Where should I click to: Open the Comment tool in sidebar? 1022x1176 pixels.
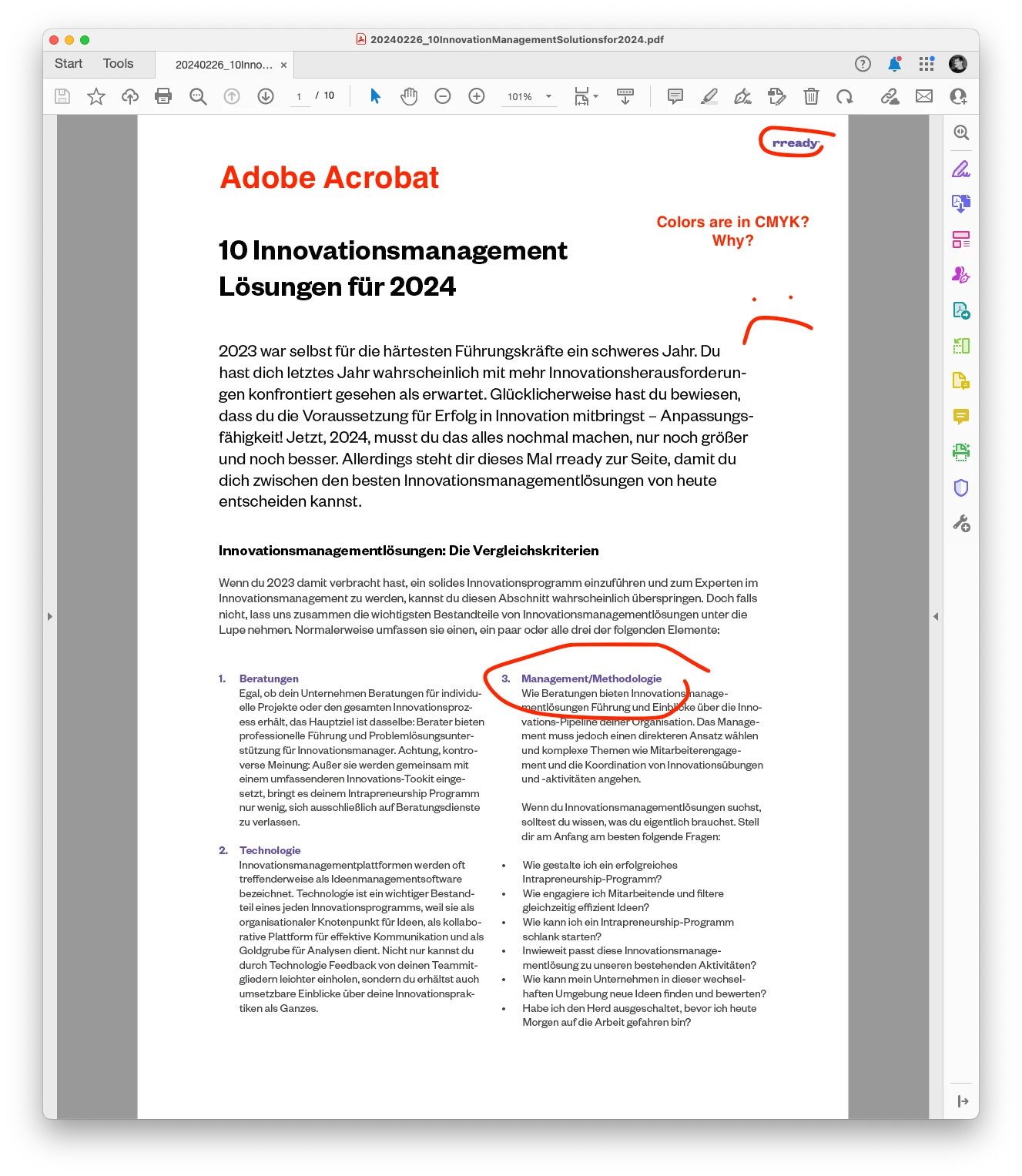click(x=961, y=417)
